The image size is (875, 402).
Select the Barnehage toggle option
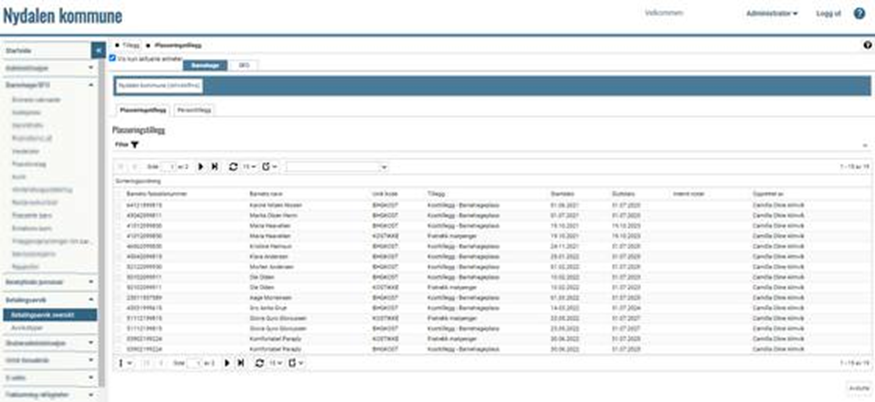(205, 64)
